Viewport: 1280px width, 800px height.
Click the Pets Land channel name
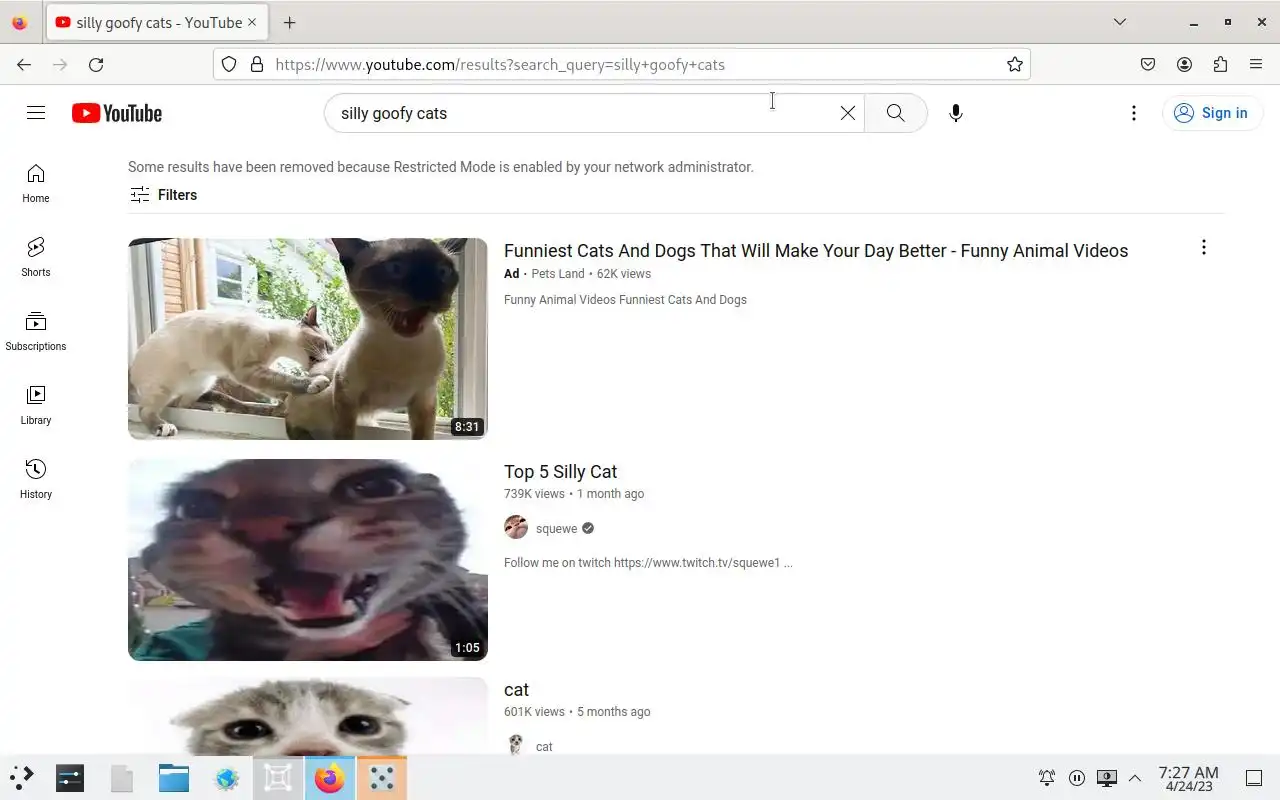click(558, 274)
